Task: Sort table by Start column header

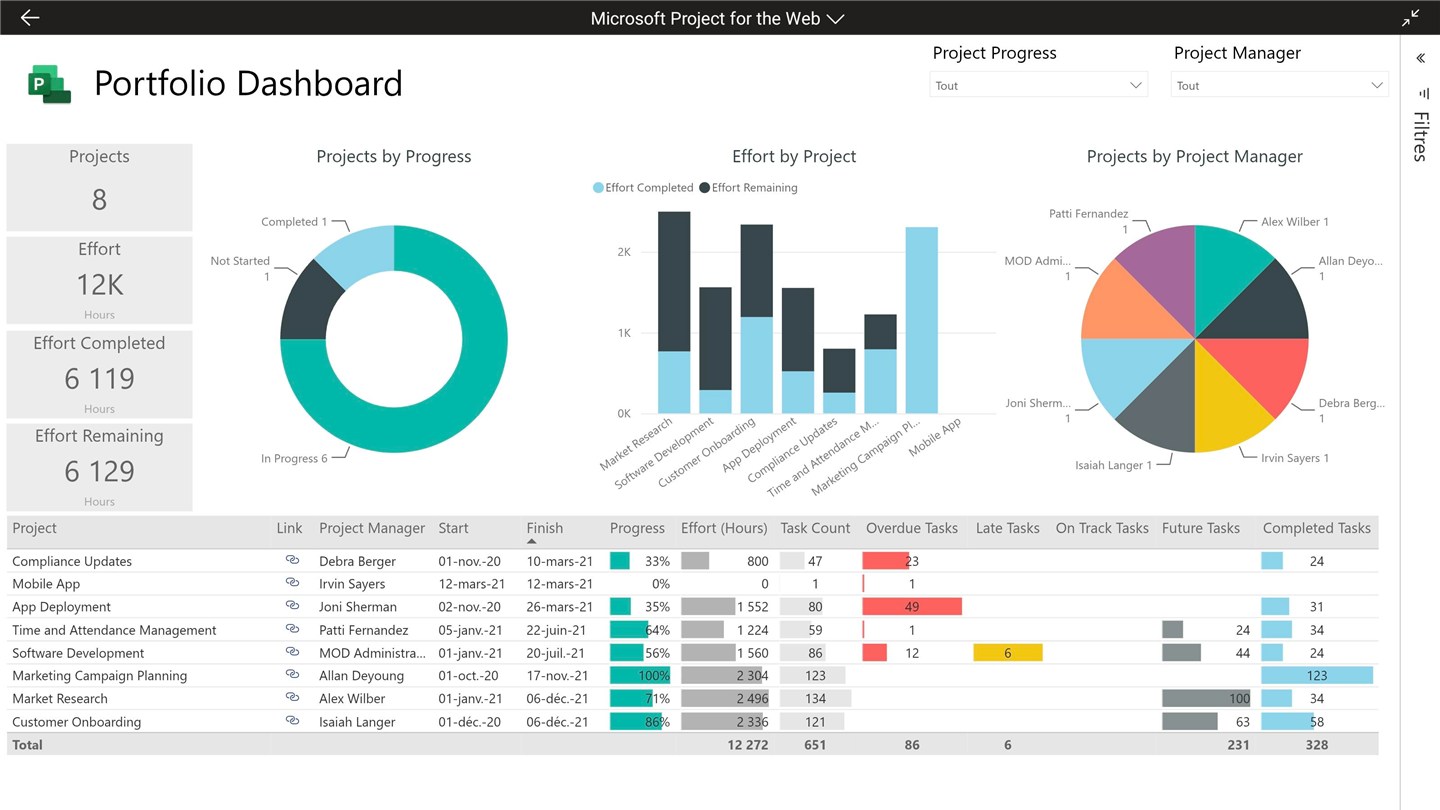Action: click(x=453, y=528)
